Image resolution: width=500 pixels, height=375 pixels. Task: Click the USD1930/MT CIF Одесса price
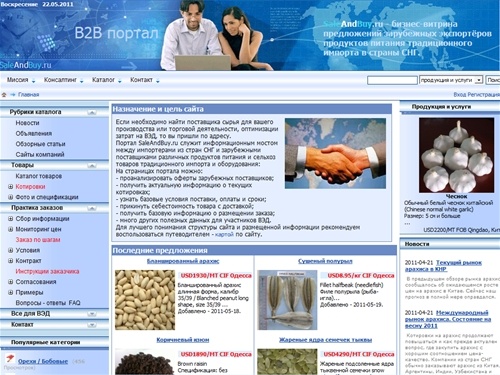216,276
